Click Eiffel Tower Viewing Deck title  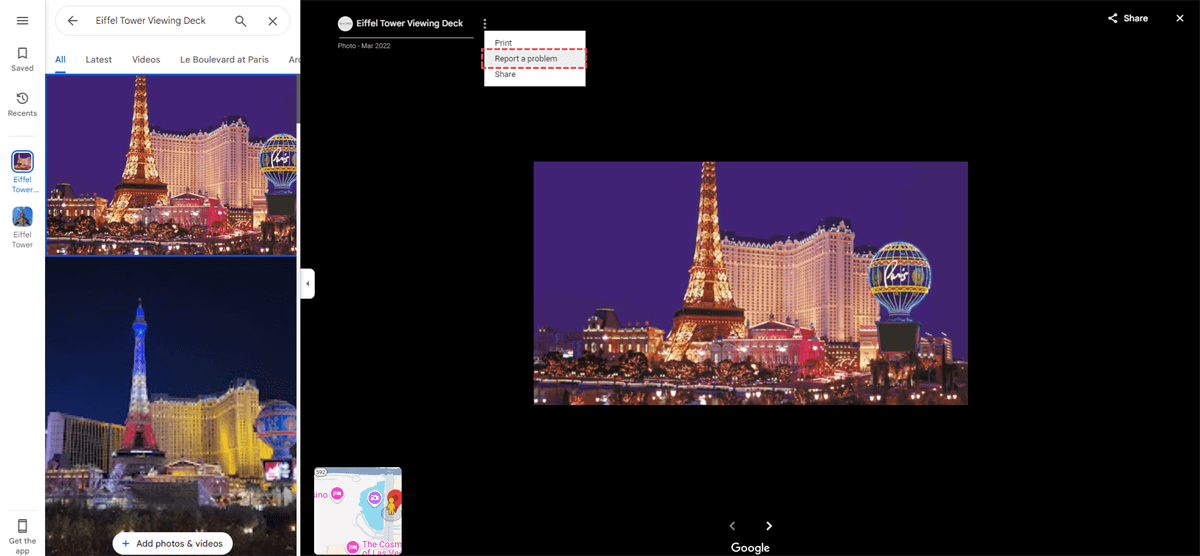click(410, 23)
